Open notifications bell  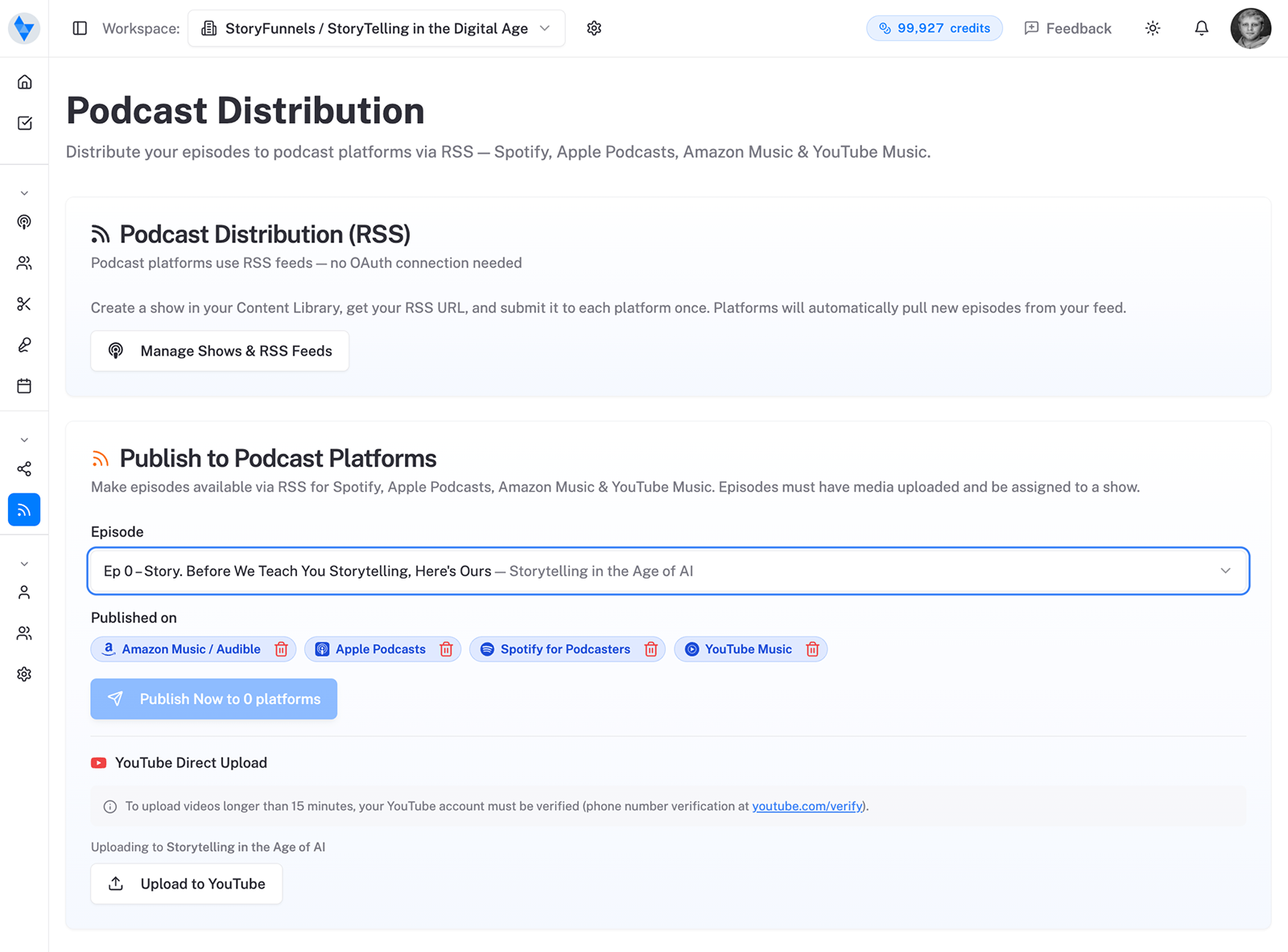1201,28
